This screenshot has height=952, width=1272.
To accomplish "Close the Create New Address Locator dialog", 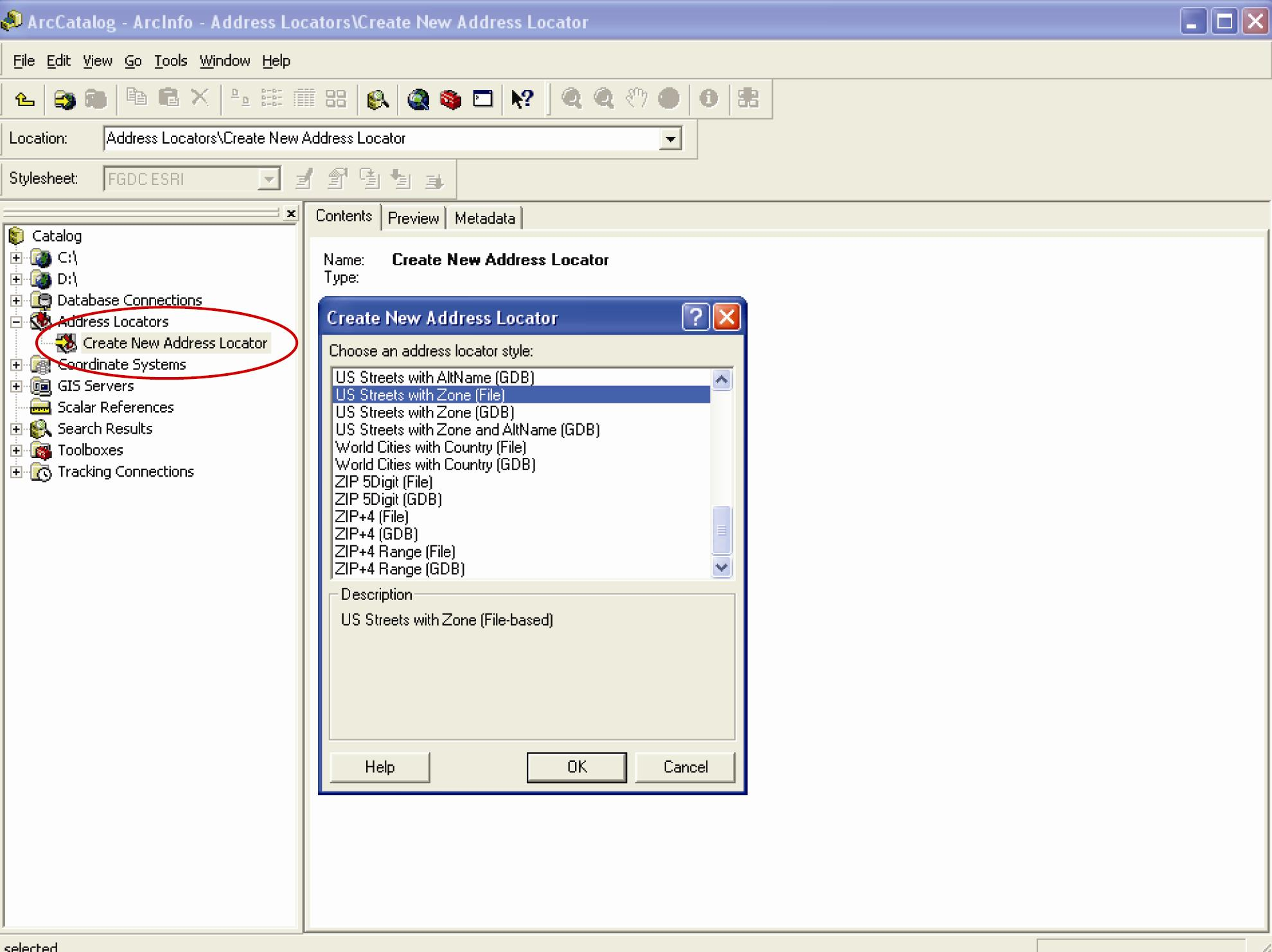I will pos(727,317).
